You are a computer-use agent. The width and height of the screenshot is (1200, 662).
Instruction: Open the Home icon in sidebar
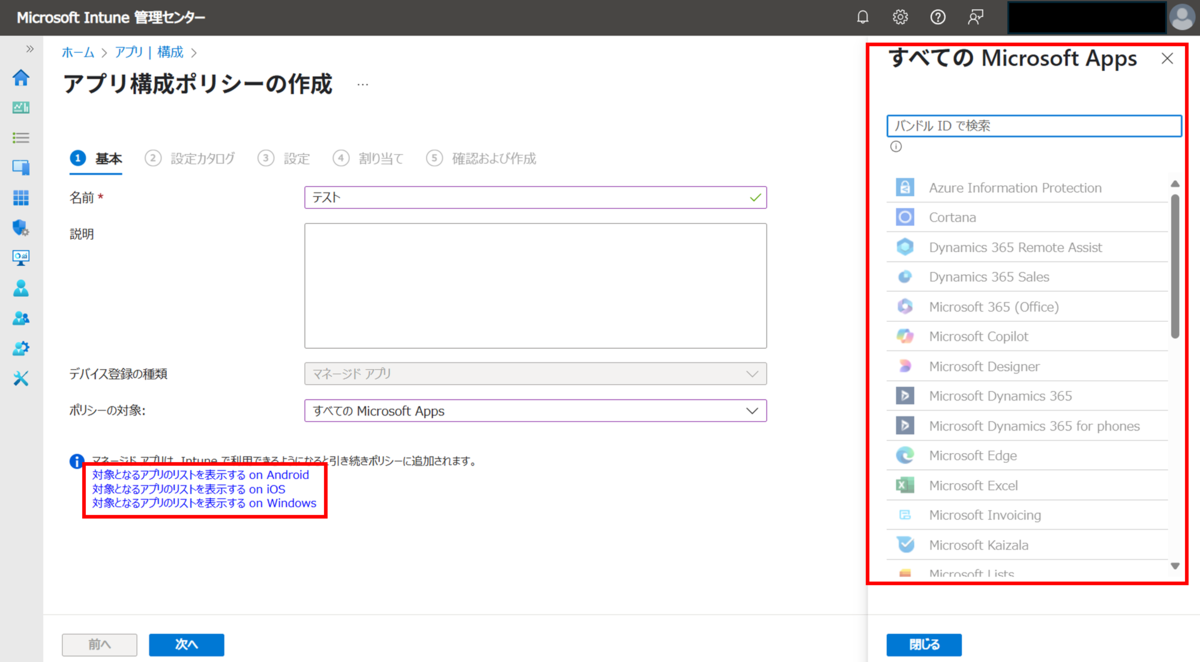pyautogui.click(x=20, y=78)
